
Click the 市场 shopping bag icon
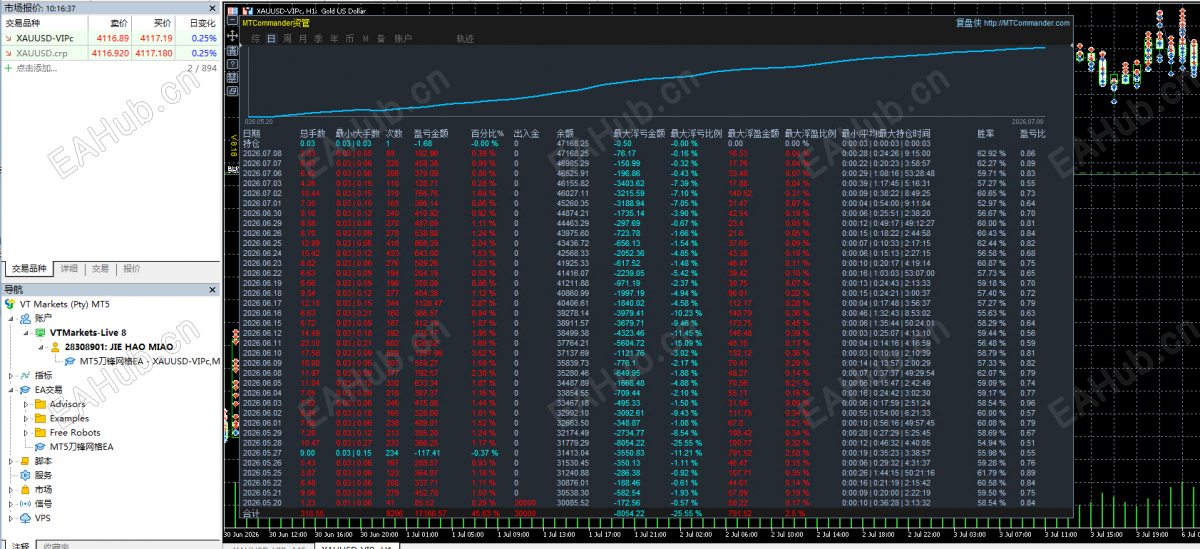(x=24, y=490)
